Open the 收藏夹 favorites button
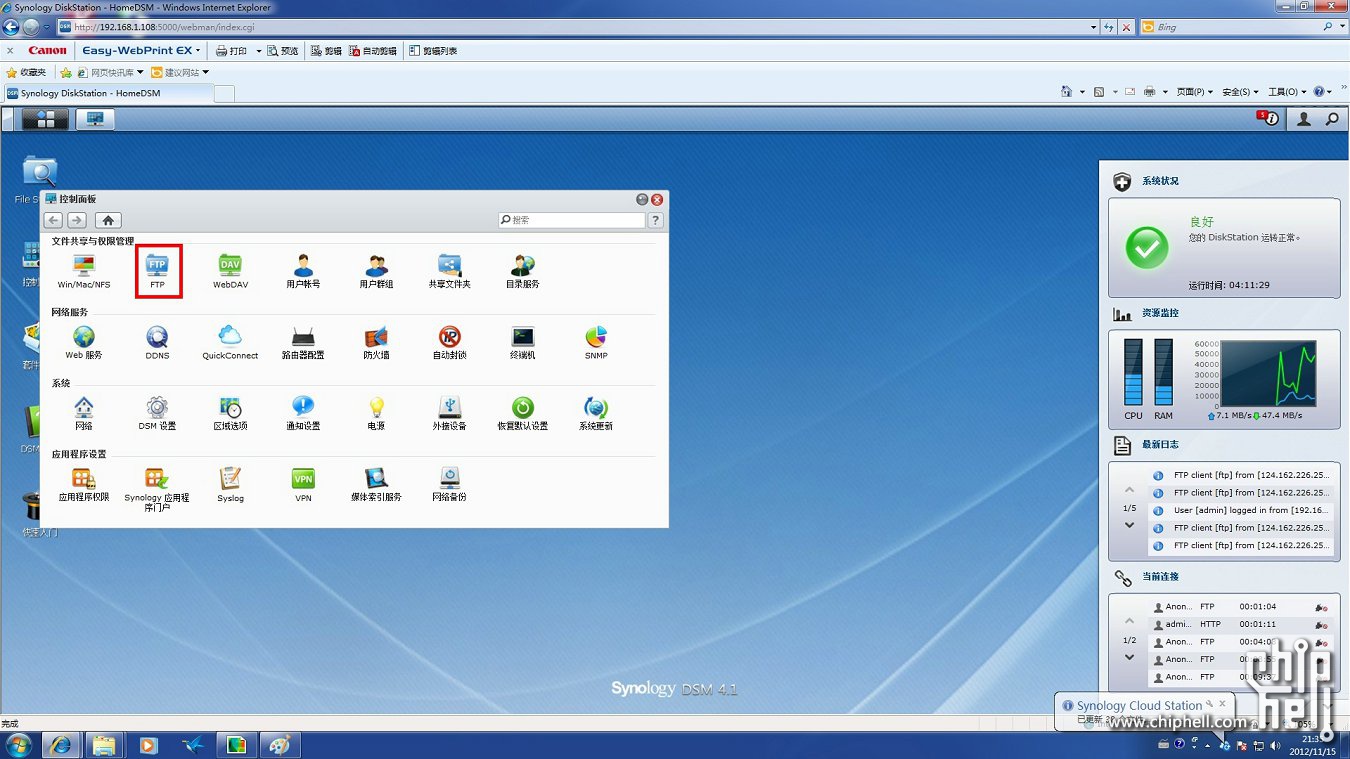Screen dimensions: 1350x759 point(27,72)
